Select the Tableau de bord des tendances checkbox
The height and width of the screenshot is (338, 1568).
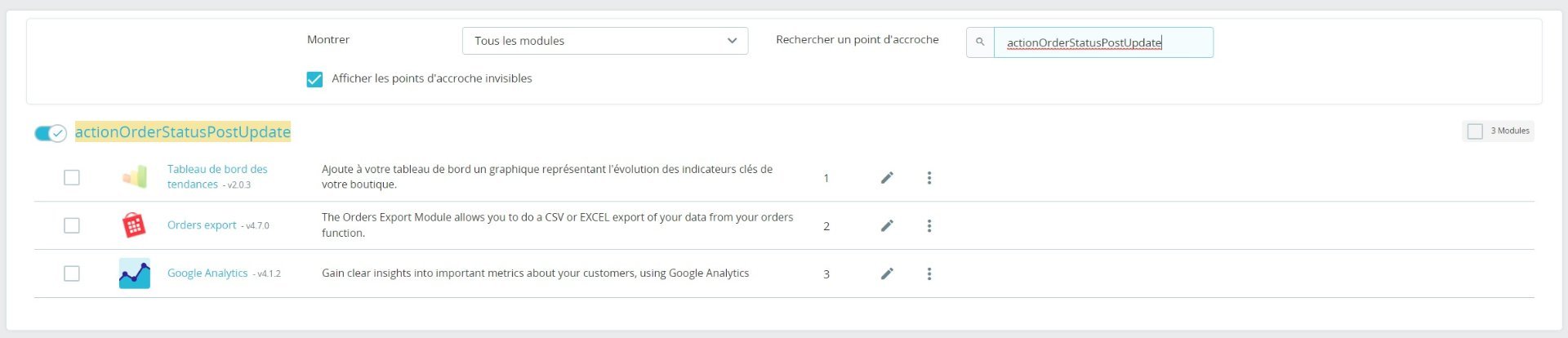point(72,177)
